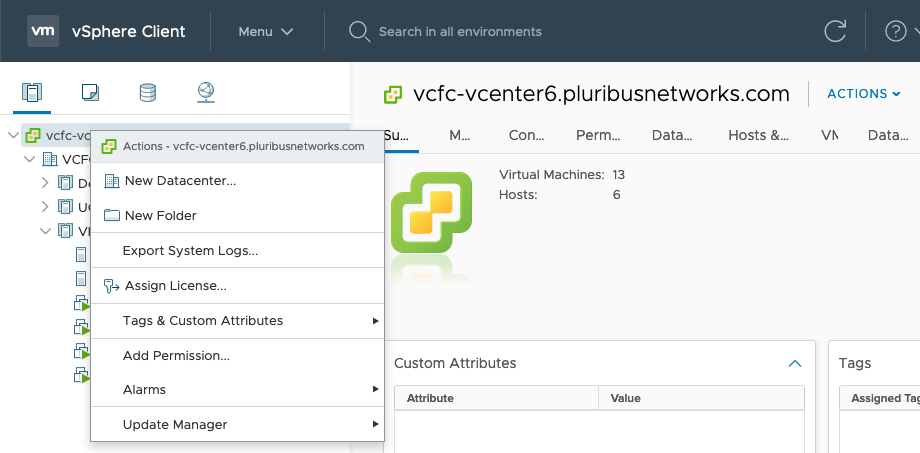Sort by Value column header
This screenshot has height=453, width=920.
pos(701,398)
